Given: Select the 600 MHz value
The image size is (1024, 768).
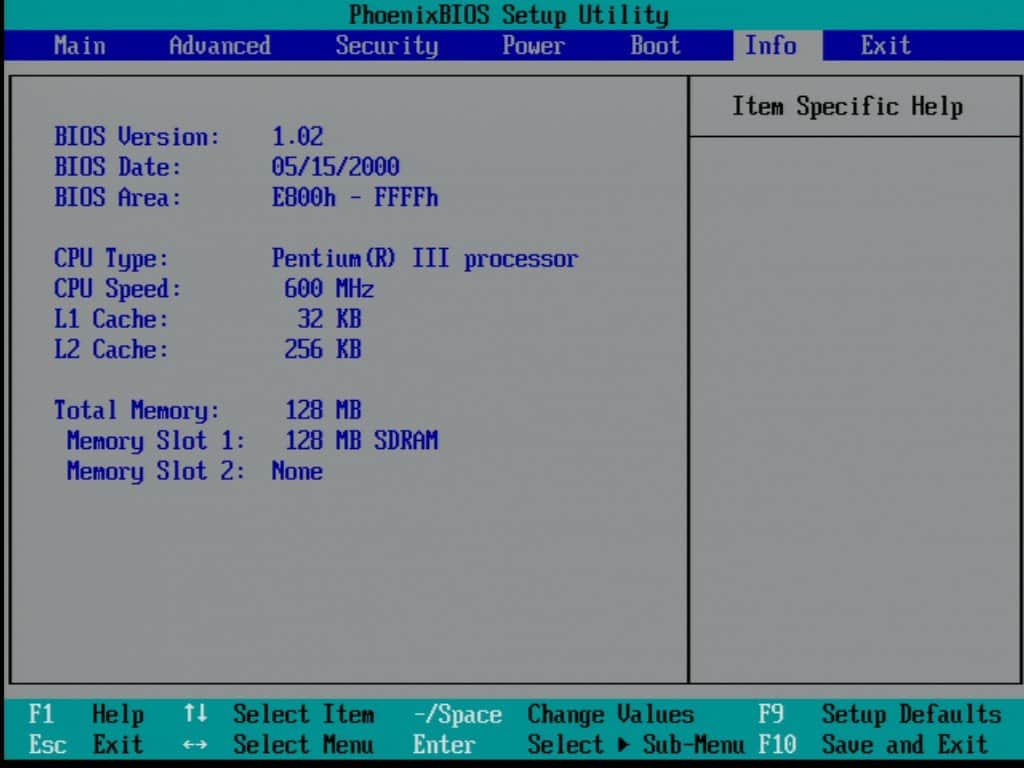Looking at the screenshot, I should (329, 289).
